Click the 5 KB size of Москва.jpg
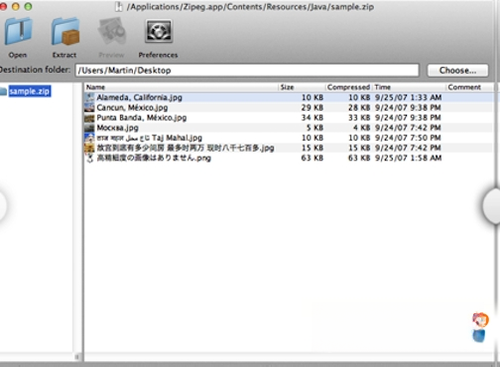The height and width of the screenshot is (367, 500). click(315, 128)
